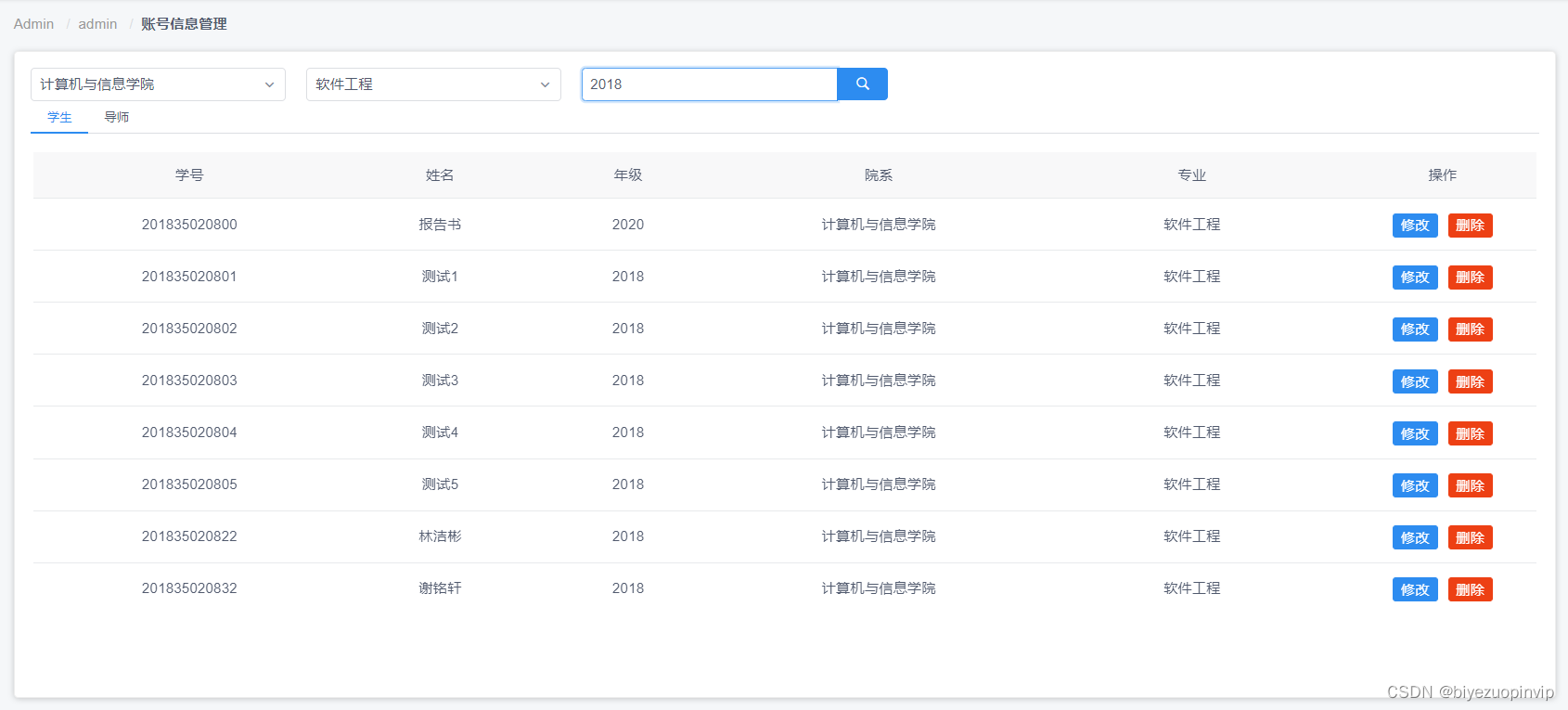
Task: Select student ID 201835020800
Action: pos(189,225)
